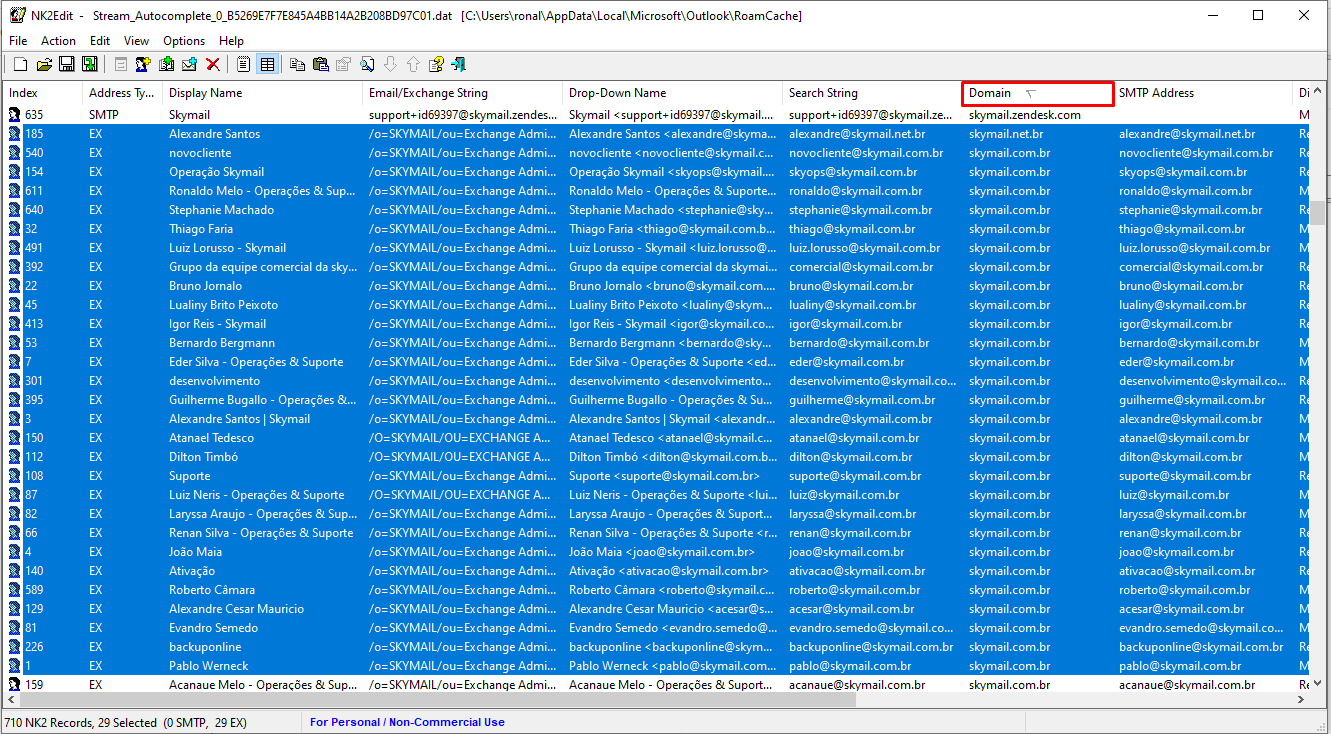Click the contact icon for Bruno Jornalo row

15,286
